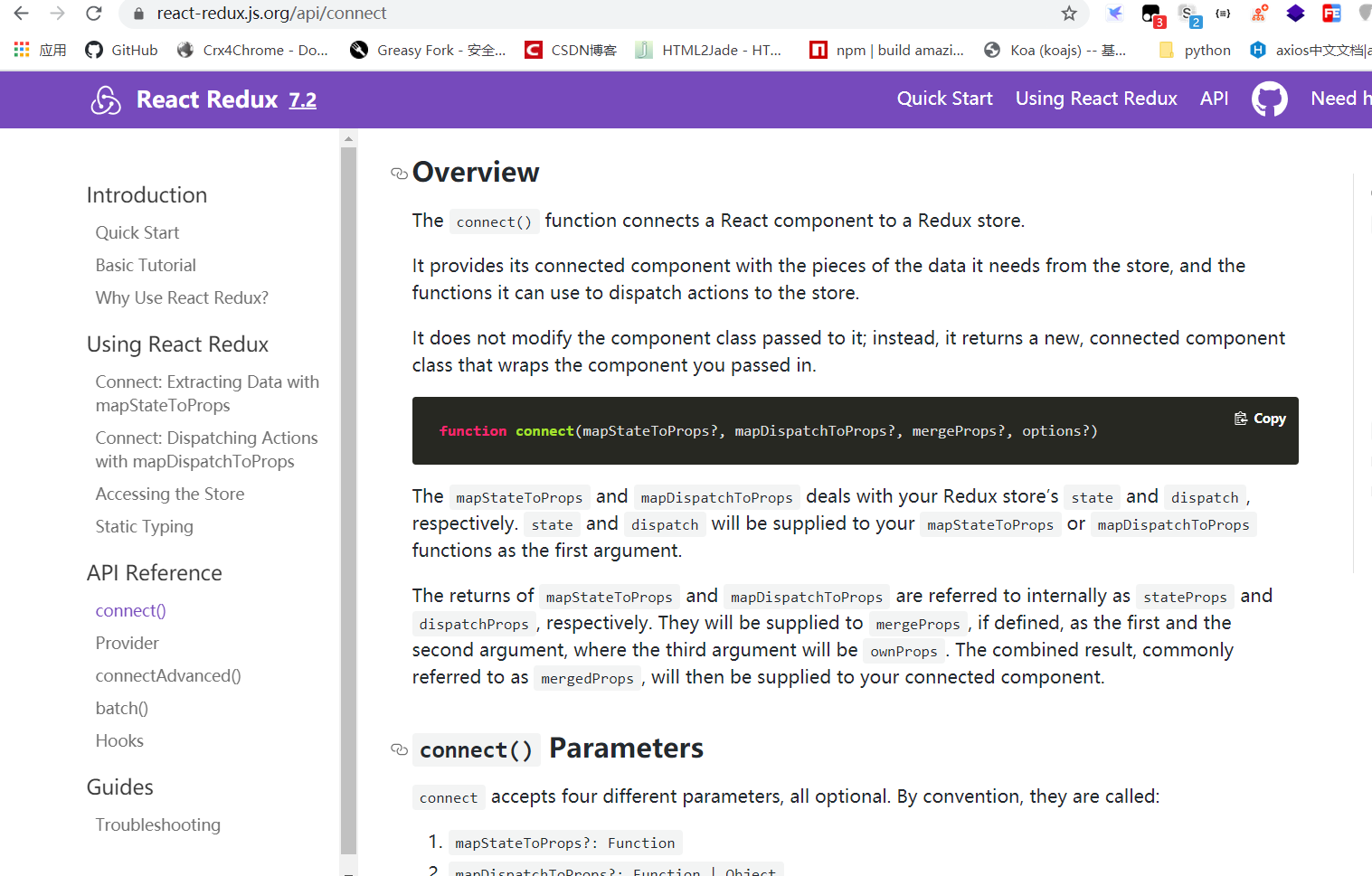
Task: Open API in the top navbar
Action: [1214, 99]
